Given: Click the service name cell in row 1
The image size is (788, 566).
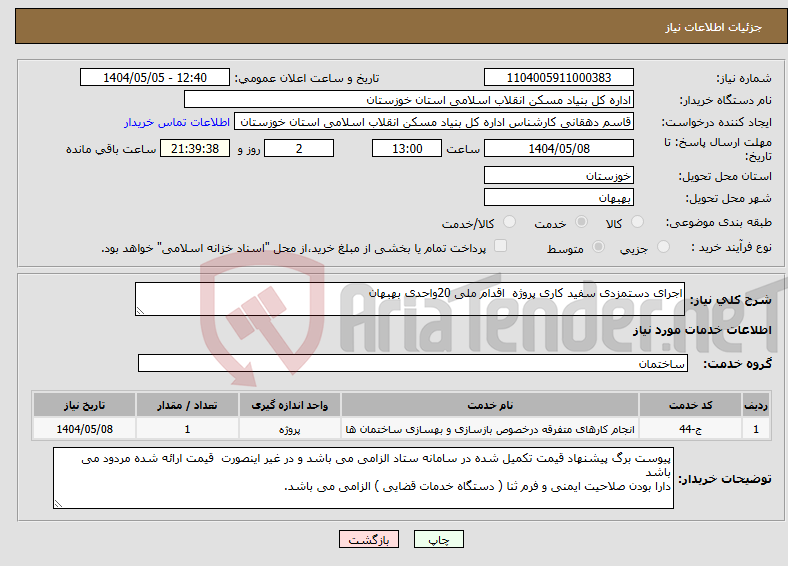Looking at the screenshot, I should click(490, 429).
